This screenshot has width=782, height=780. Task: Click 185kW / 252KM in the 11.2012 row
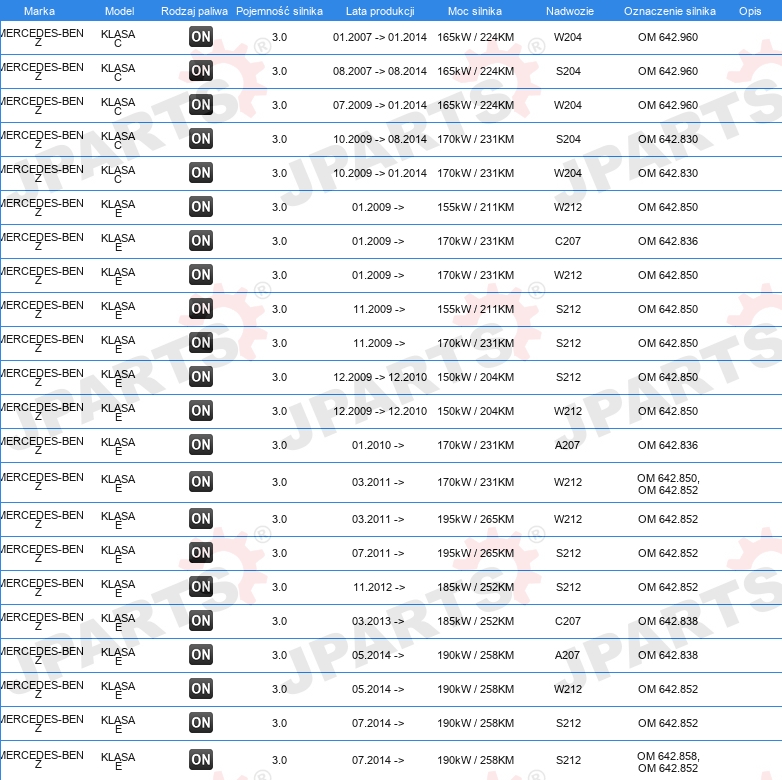[476, 587]
